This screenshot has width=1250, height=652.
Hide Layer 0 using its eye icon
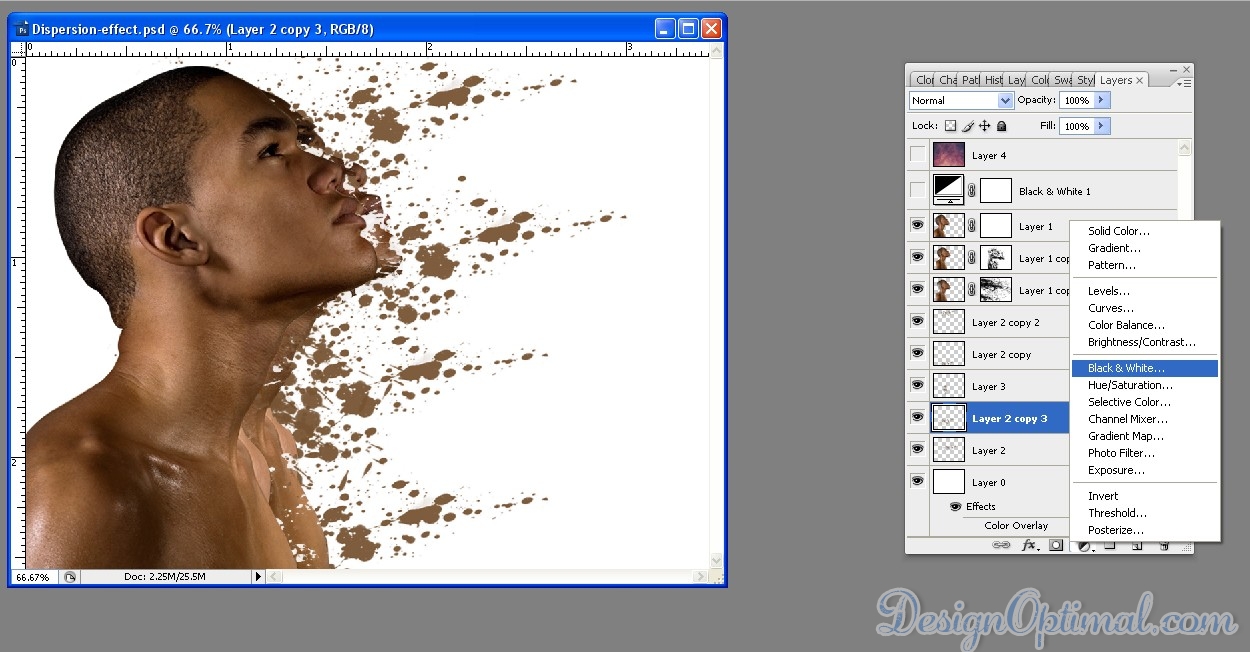917,482
